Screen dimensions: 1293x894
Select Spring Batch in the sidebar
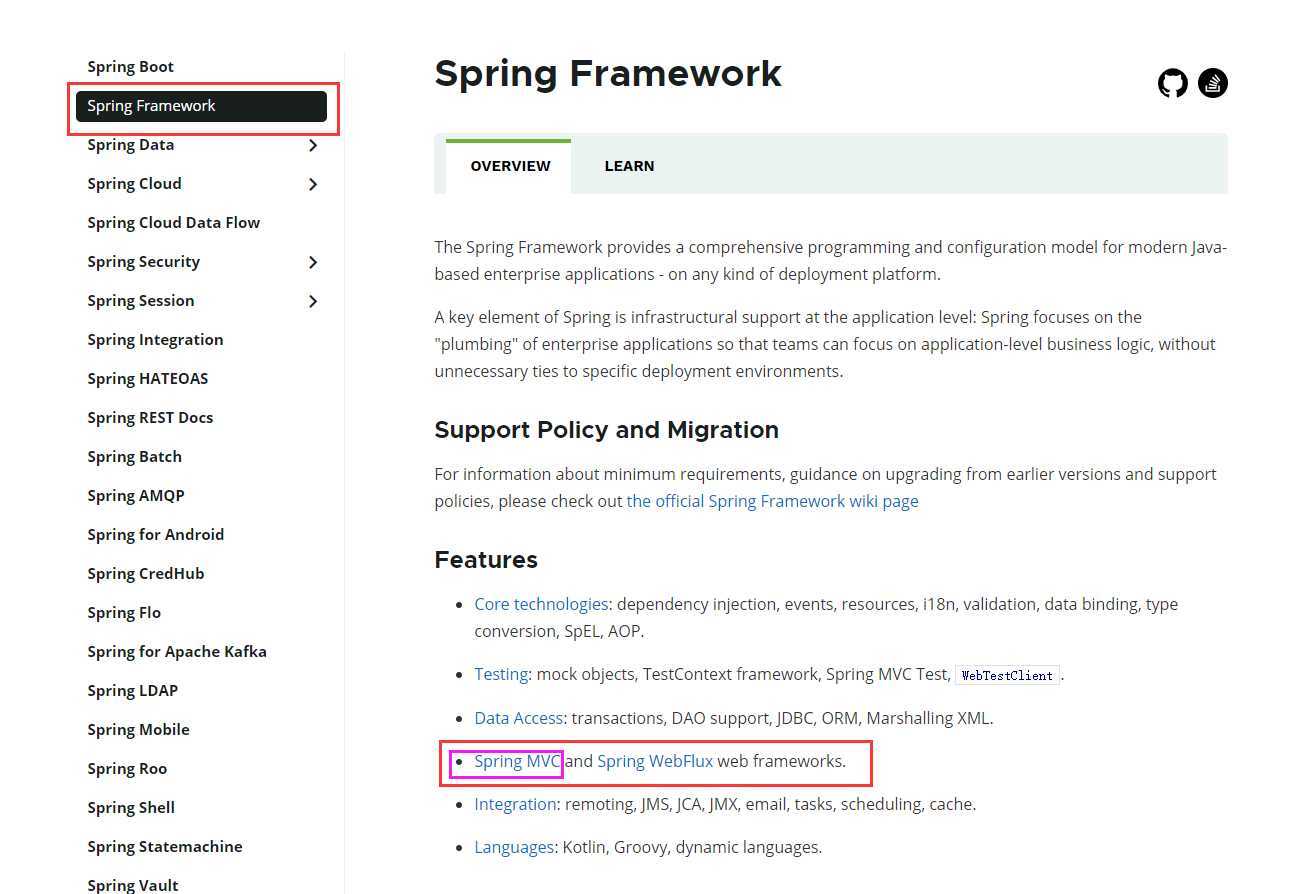(x=134, y=457)
